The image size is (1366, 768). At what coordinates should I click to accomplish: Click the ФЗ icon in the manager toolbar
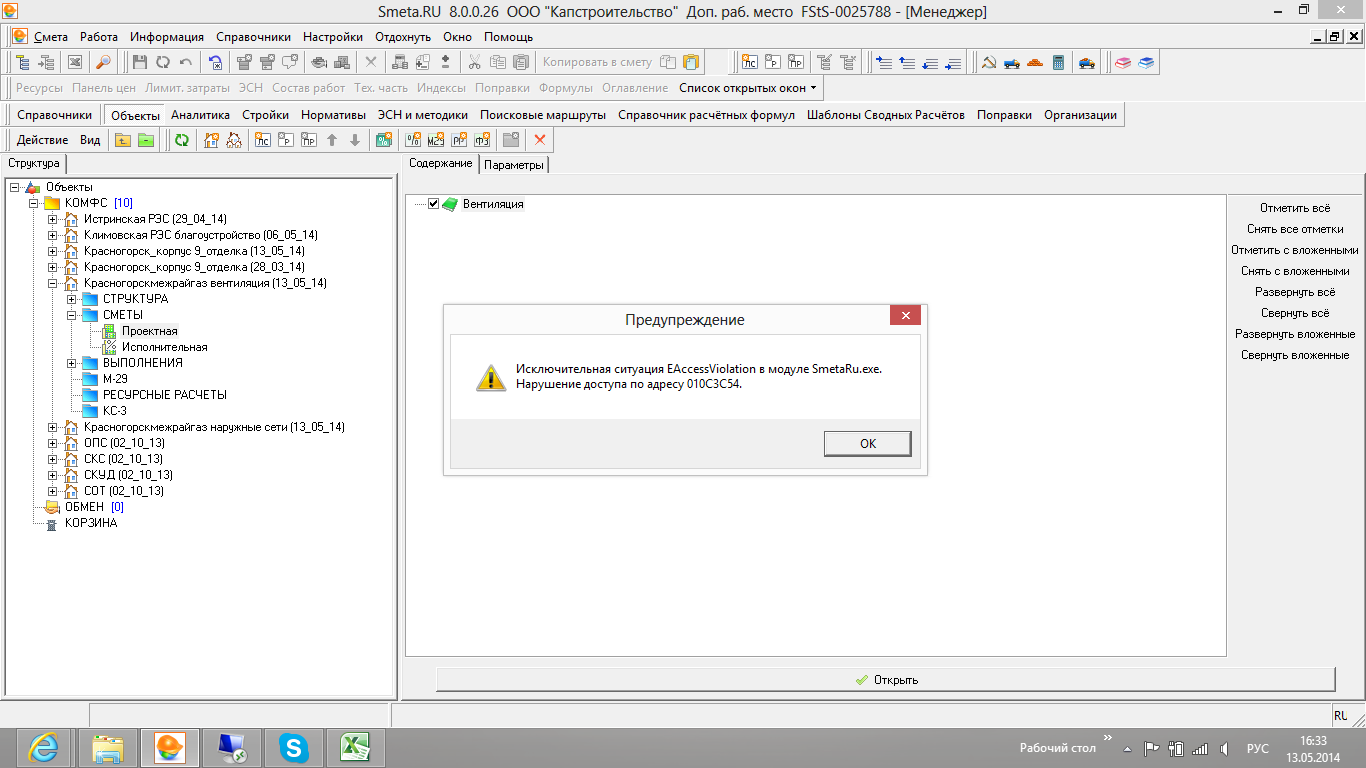point(483,140)
